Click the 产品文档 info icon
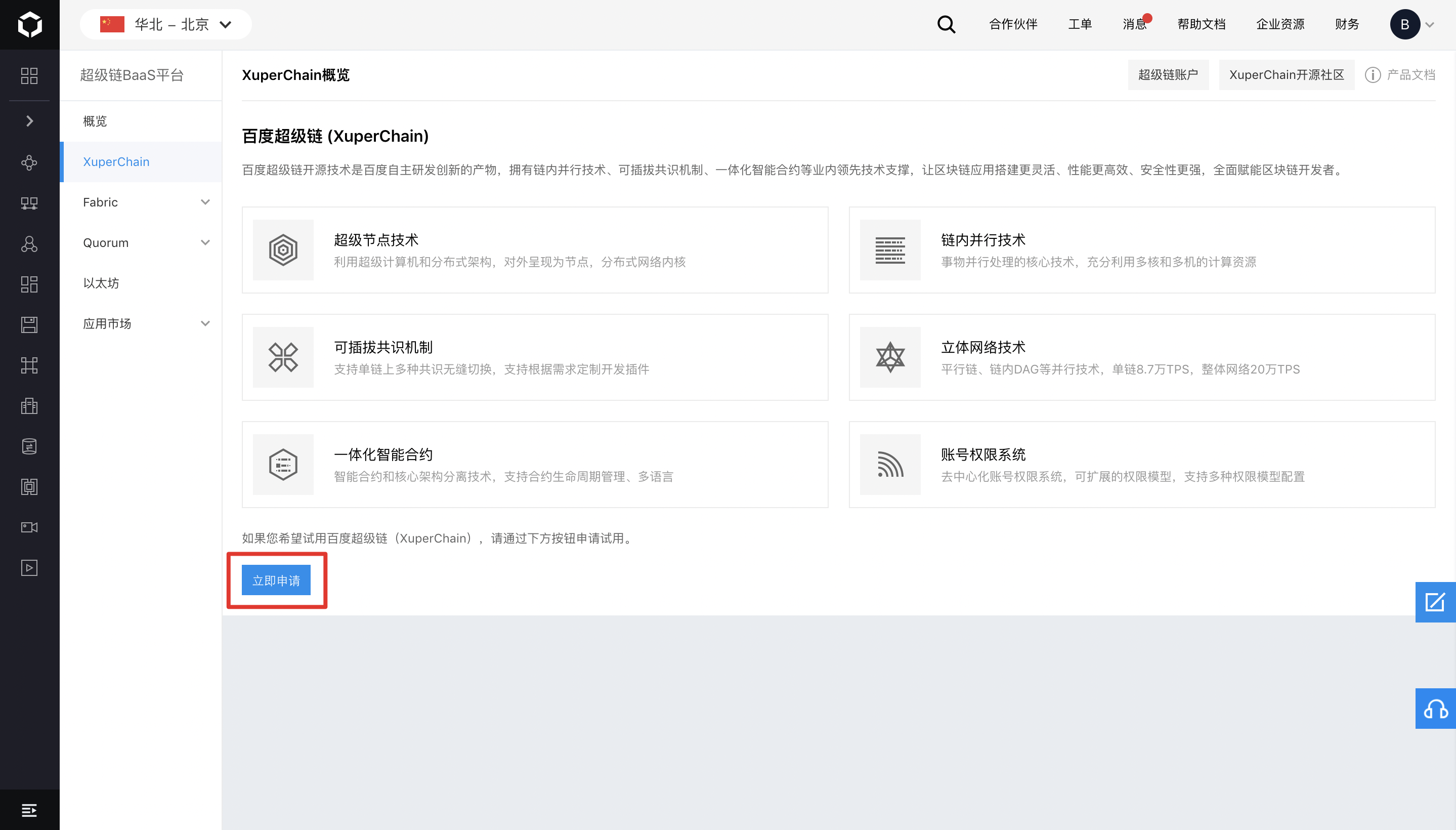1456x830 pixels. pyautogui.click(x=1372, y=75)
